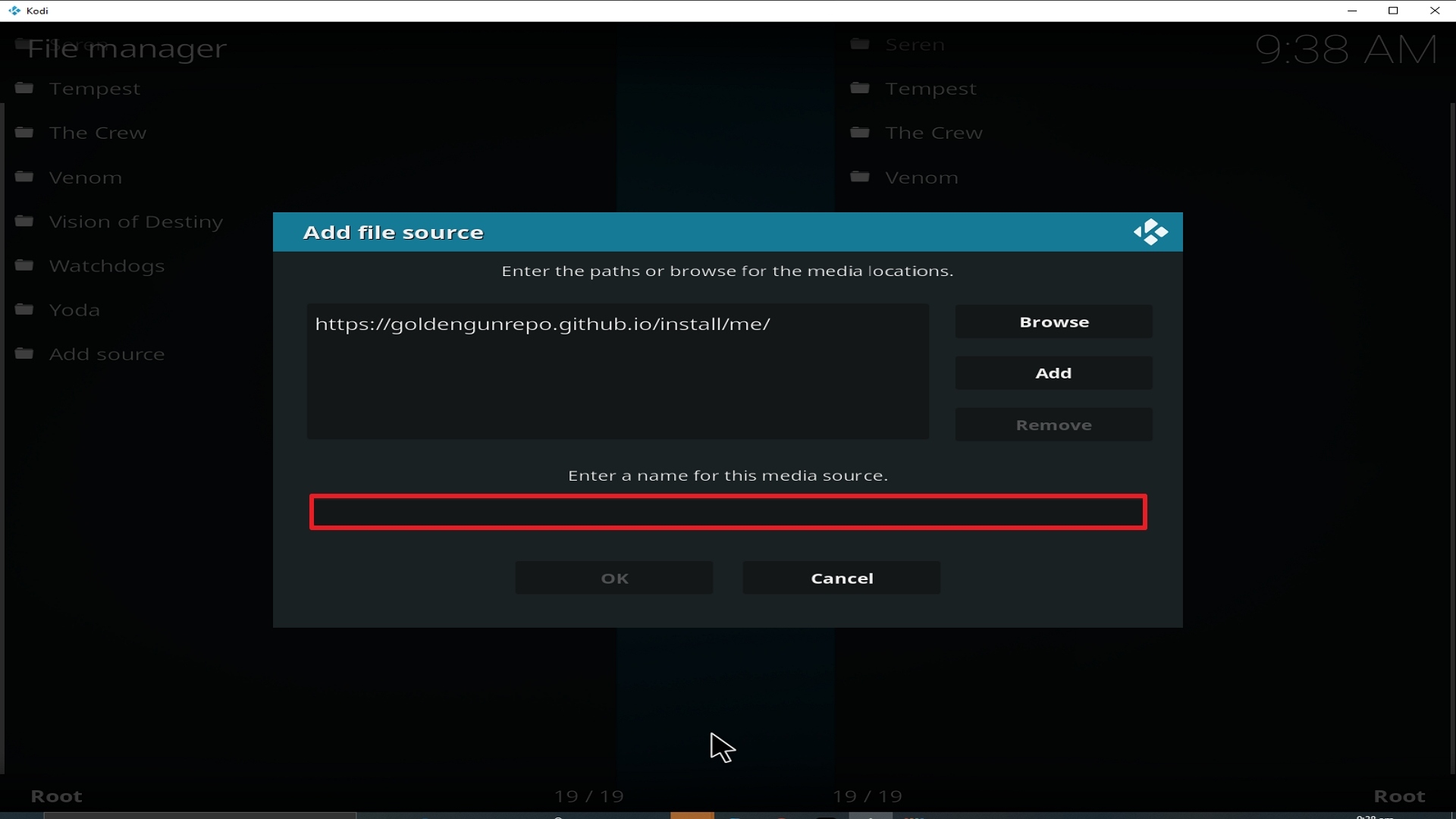The width and height of the screenshot is (1456, 819).
Task: Click the Yoda folder icon
Action: point(24,309)
